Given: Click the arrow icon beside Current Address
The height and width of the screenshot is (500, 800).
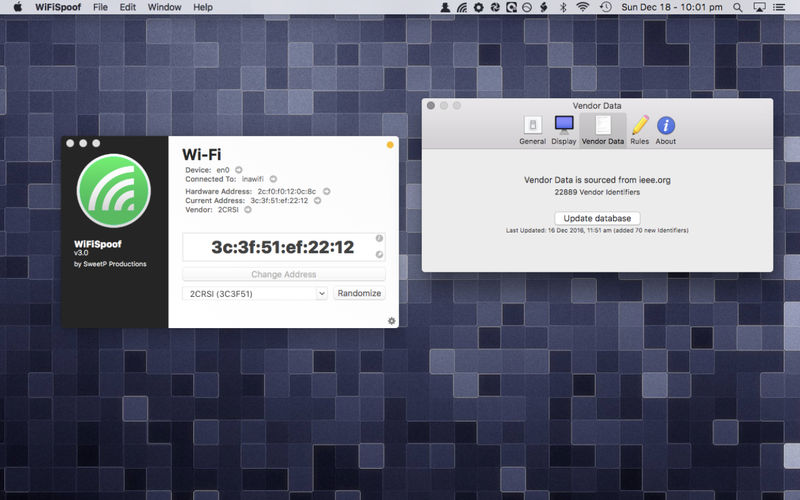Looking at the screenshot, I should click(x=318, y=201).
